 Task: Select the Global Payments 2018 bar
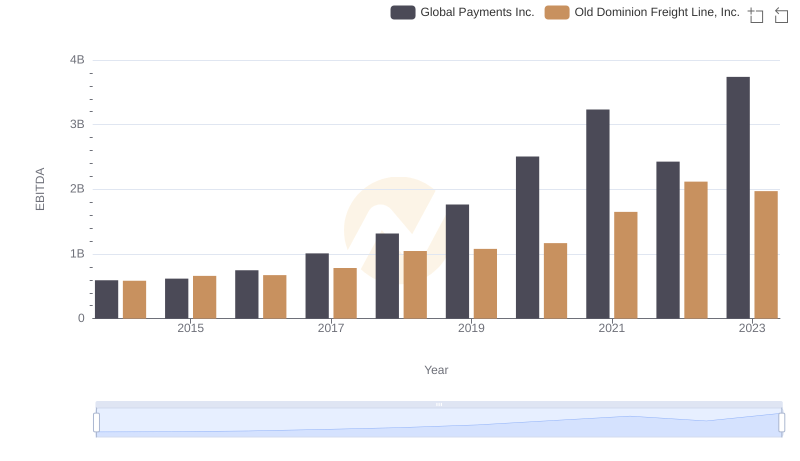[387, 276]
